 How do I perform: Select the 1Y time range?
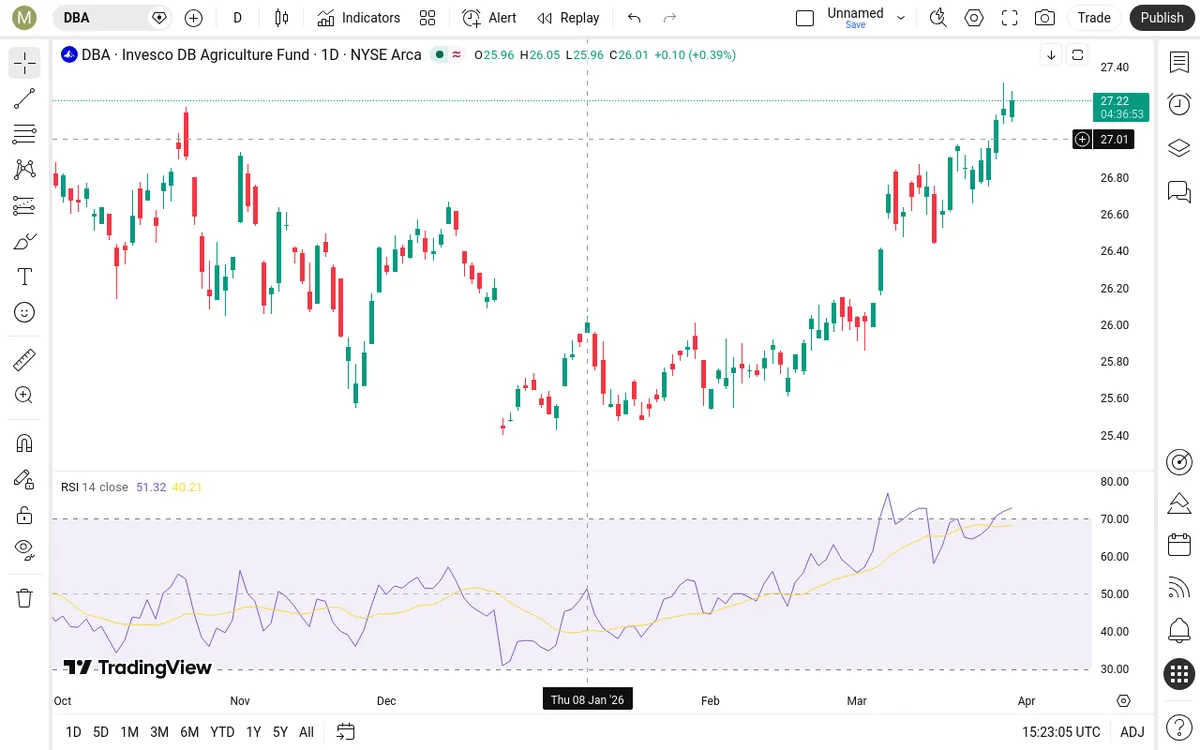(x=254, y=732)
